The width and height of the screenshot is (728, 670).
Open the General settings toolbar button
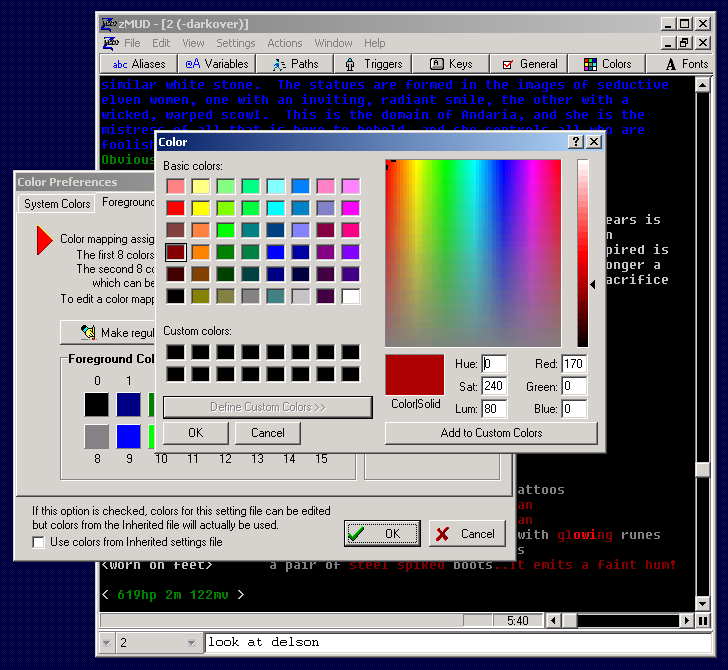click(529, 64)
